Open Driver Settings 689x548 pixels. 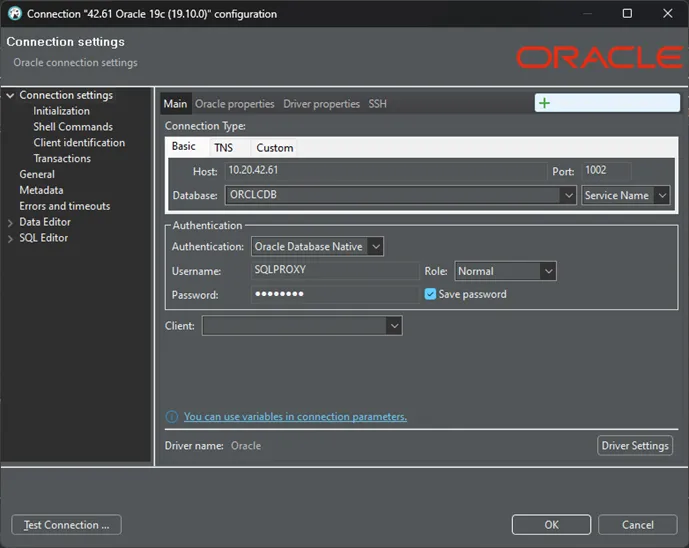pyautogui.click(x=635, y=446)
